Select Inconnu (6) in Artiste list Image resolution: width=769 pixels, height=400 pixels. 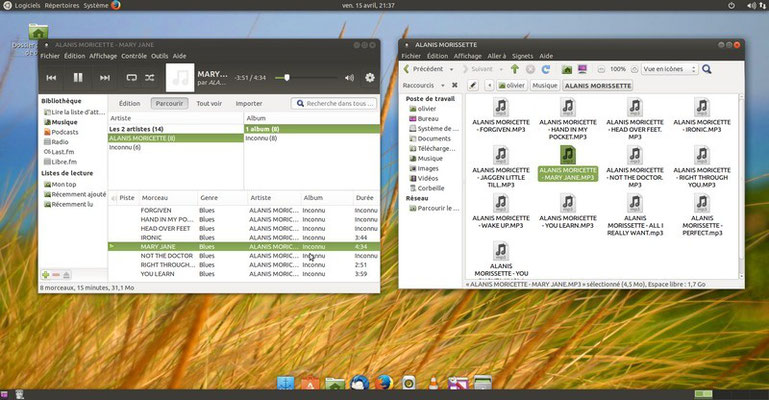[x=176, y=147]
